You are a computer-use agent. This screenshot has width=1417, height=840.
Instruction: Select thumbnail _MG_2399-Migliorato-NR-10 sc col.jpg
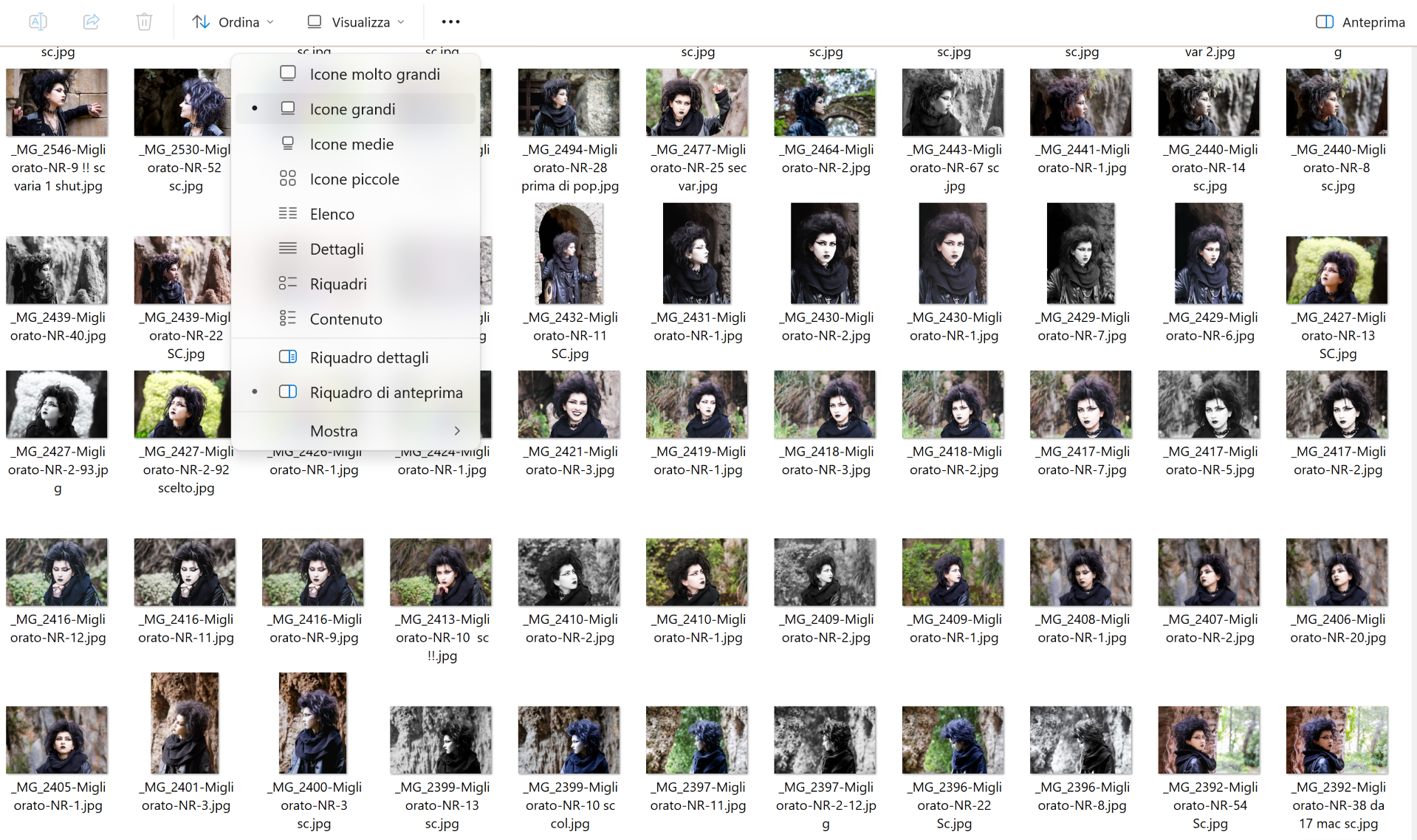[x=569, y=740]
